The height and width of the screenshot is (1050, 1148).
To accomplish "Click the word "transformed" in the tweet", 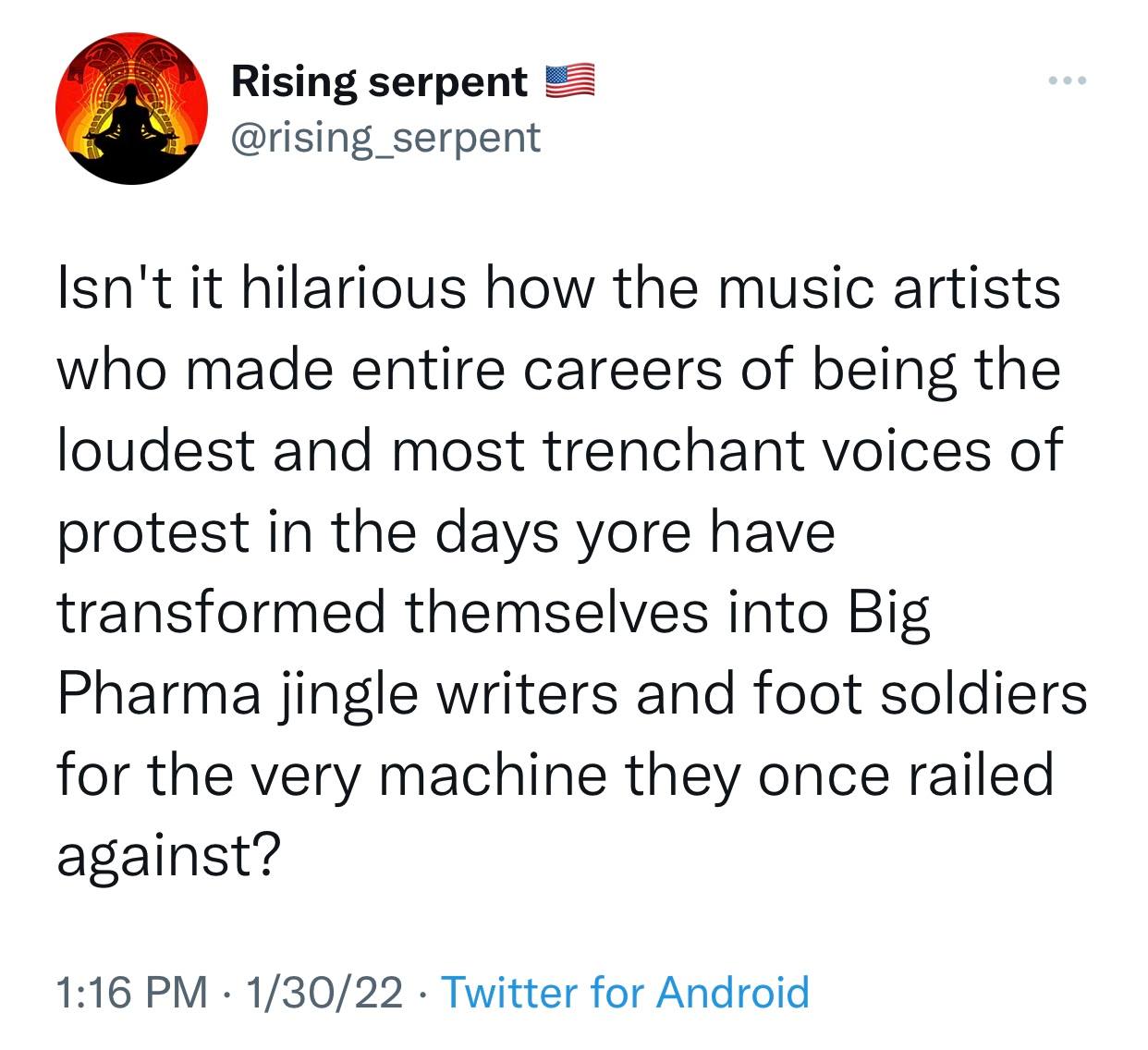I will coord(222,613).
